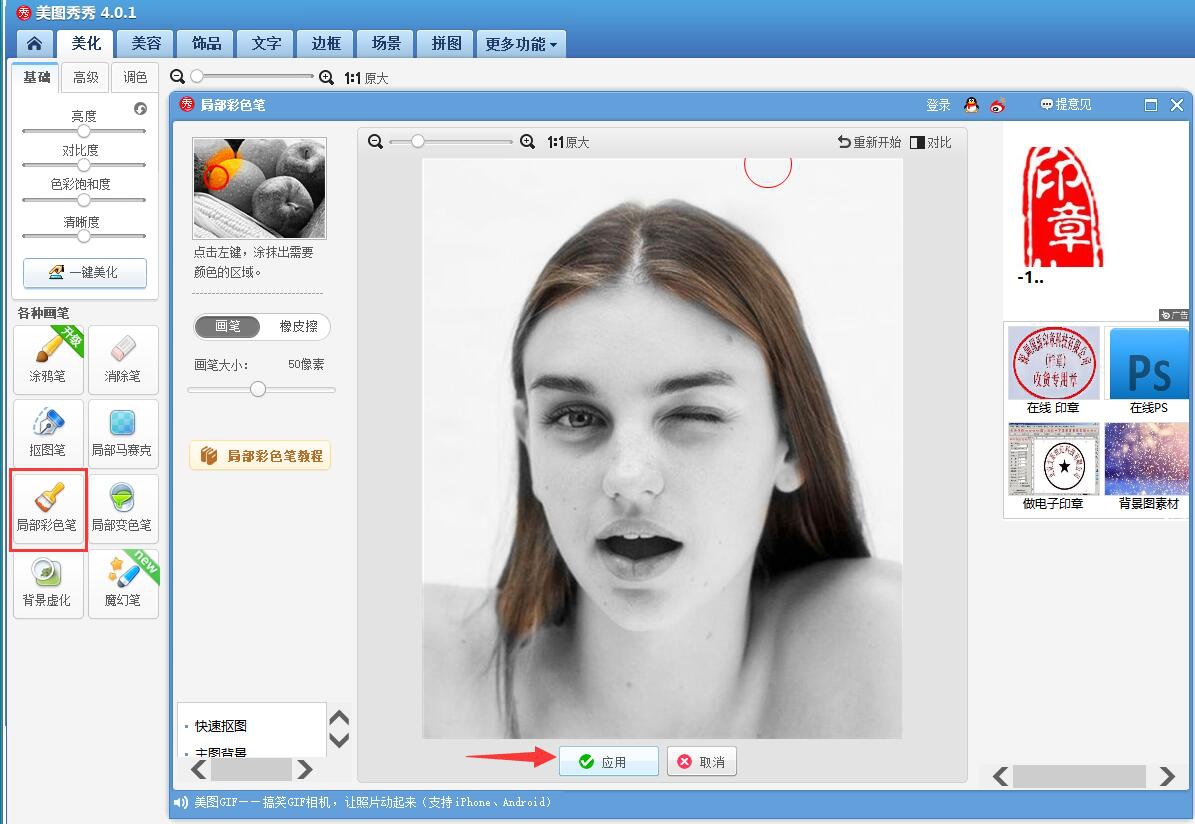Choose the 抠图笔 cutout tool
Image resolution: width=1195 pixels, height=824 pixels.
pos(48,433)
